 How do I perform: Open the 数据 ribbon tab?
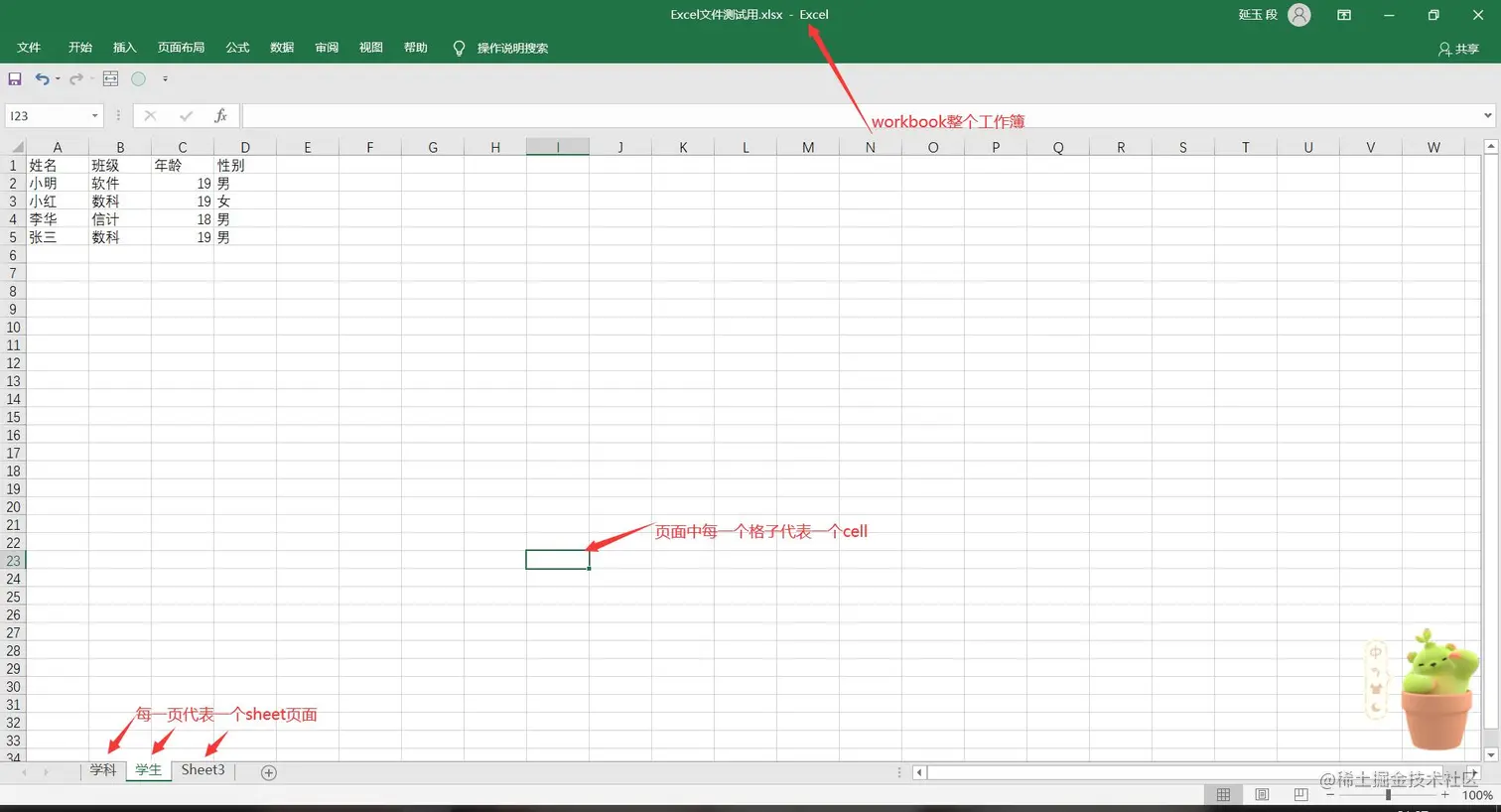pyautogui.click(x=282, y=48)
